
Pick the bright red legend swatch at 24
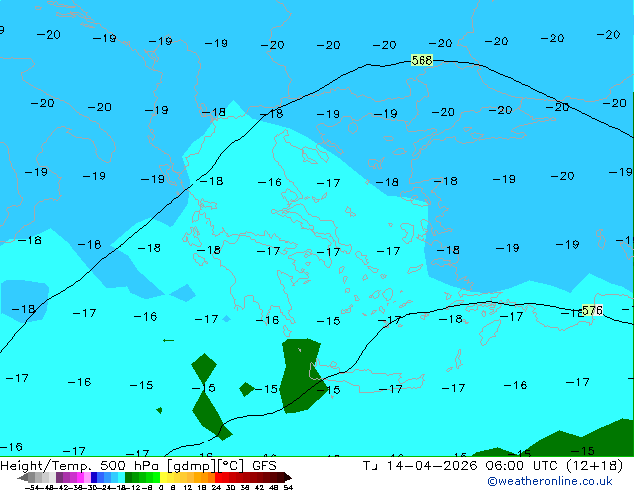(218, 477)
